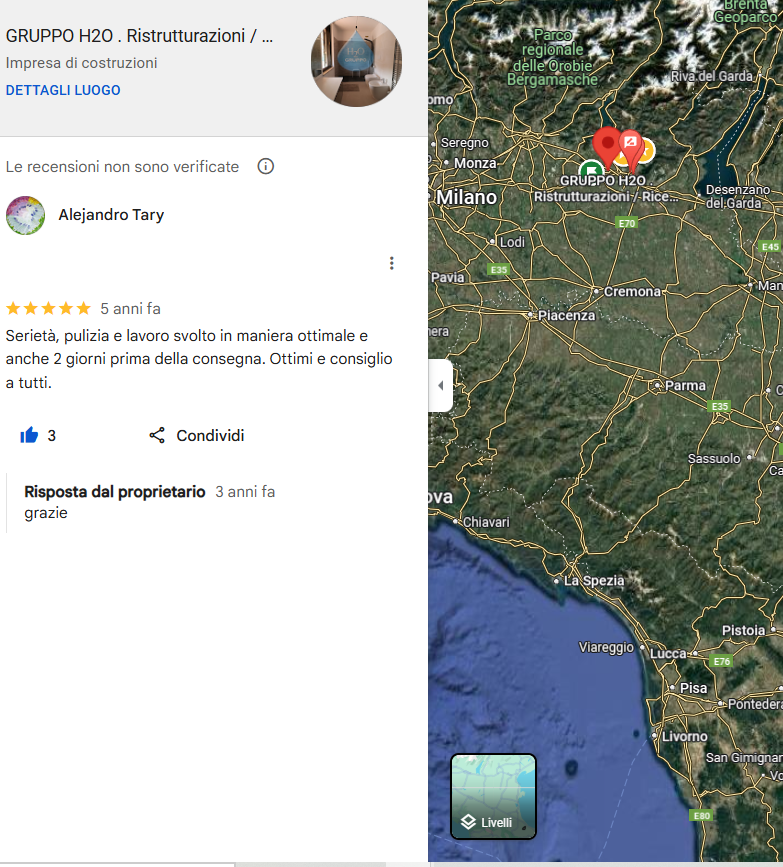783x867 pixels.
Task: Click the Cremona city label
Action: [632, 291]
